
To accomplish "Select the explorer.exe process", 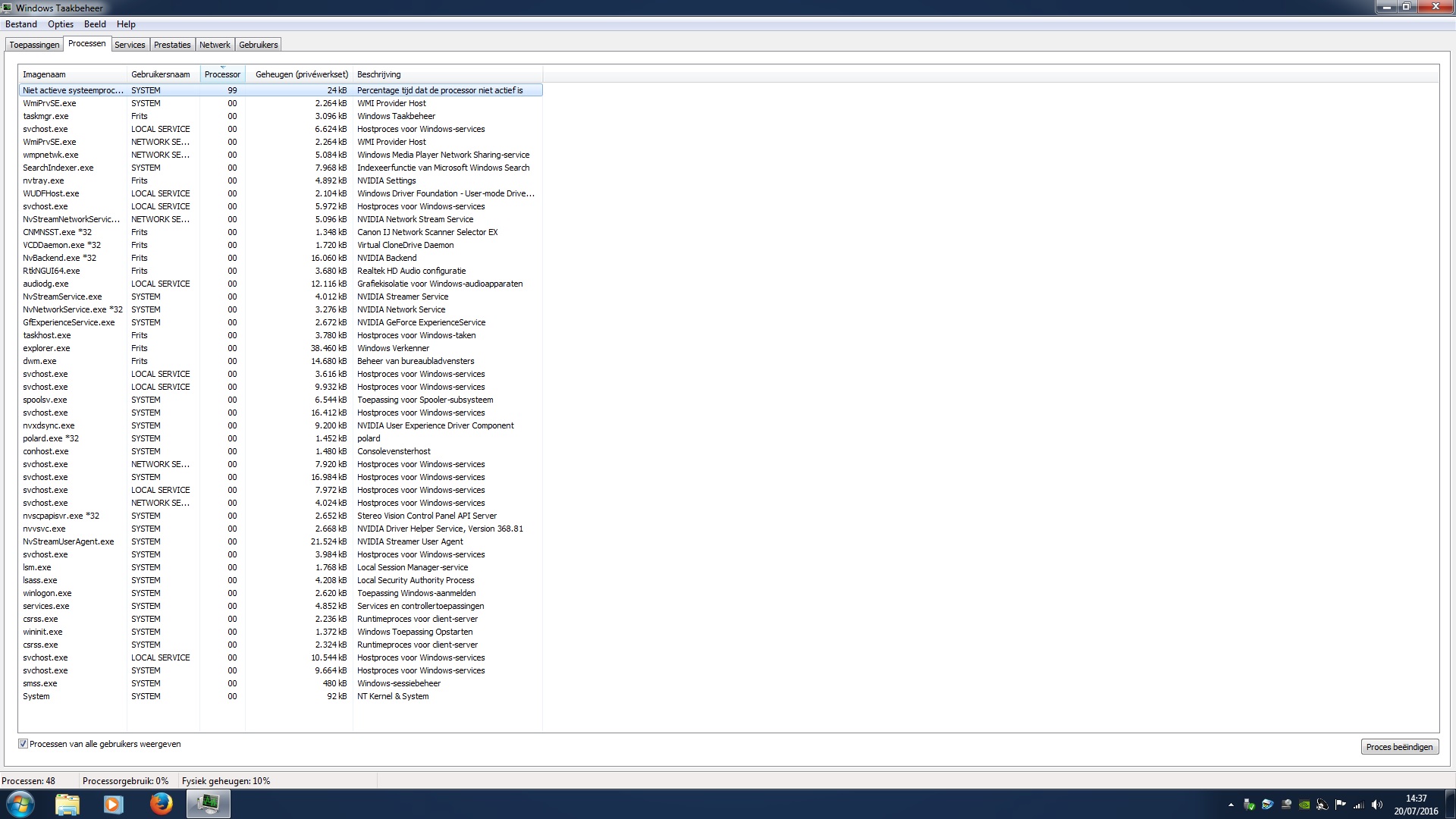I will [281, 348].
